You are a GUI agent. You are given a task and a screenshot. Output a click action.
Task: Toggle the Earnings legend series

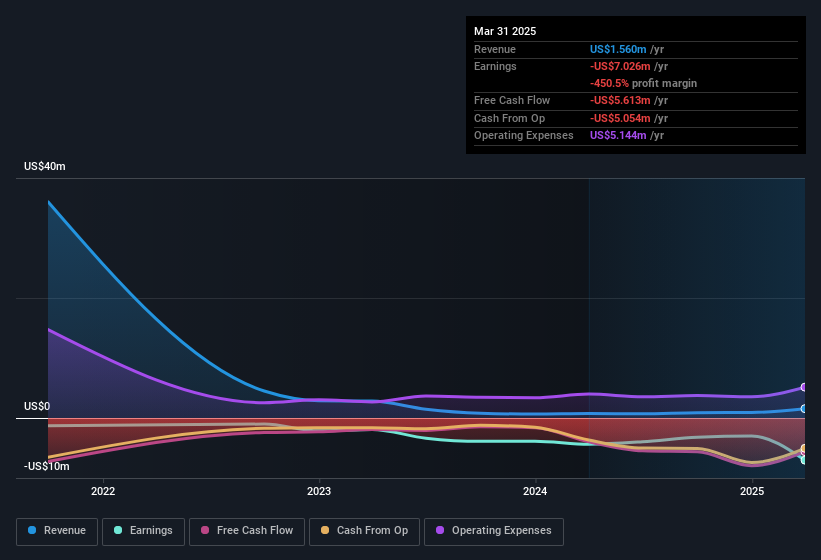143,532
